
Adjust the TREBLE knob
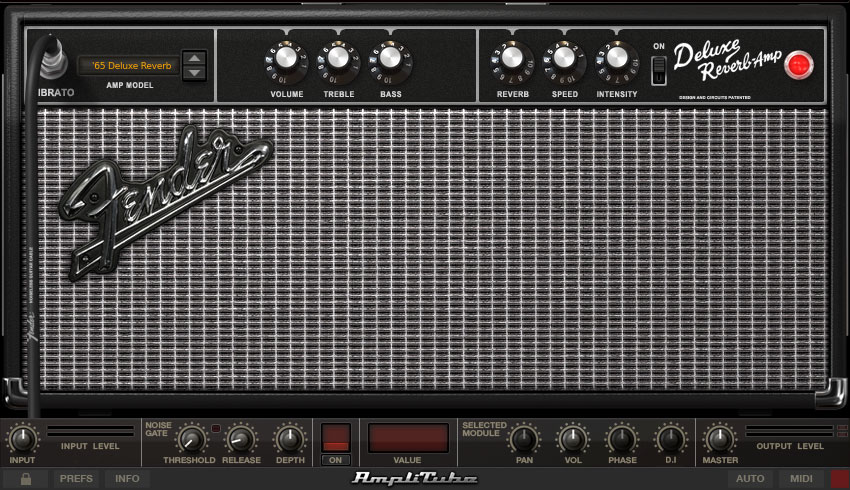click(x=338, y=58)
